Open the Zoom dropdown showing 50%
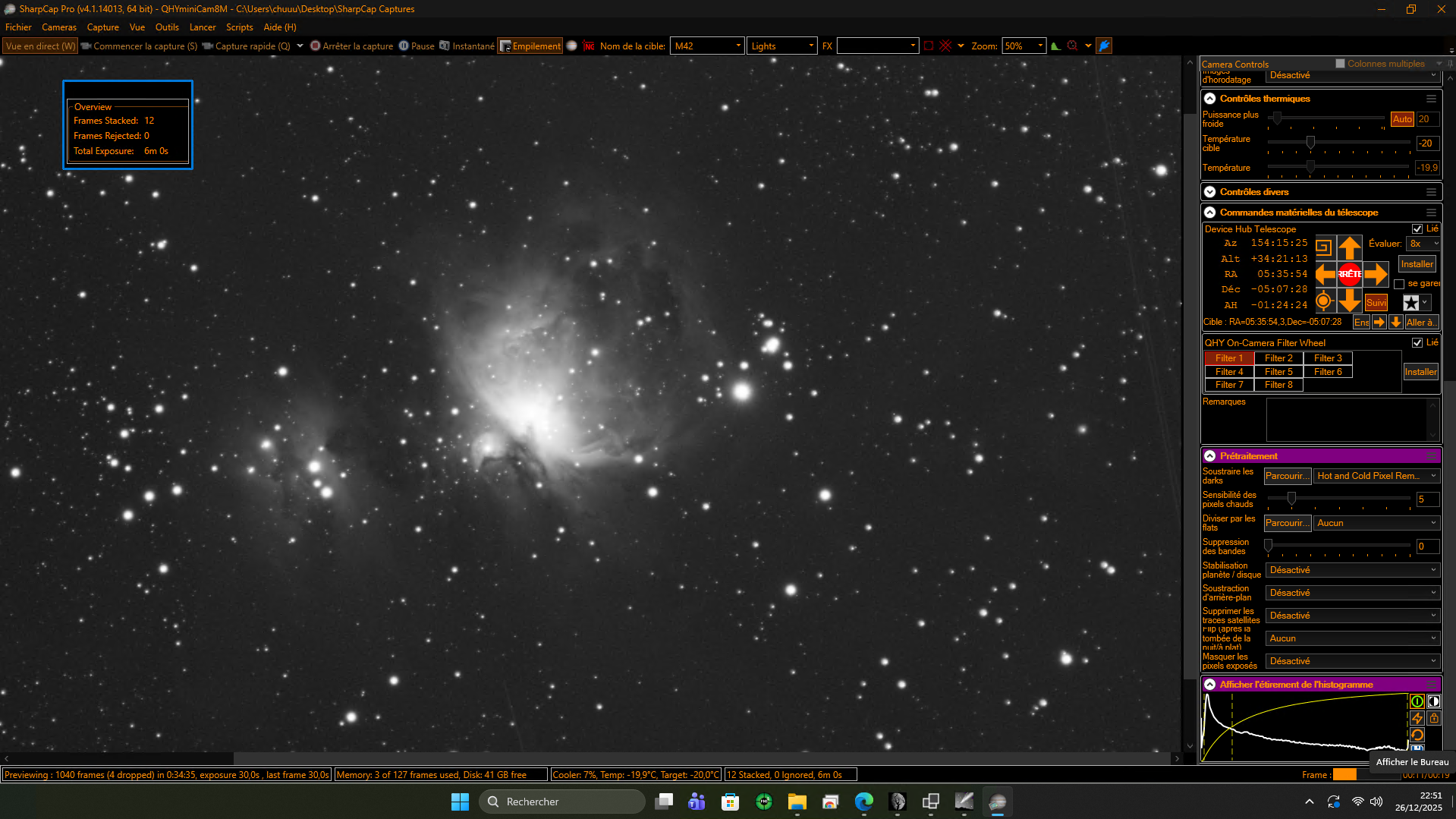 [x=1024, y=46]
